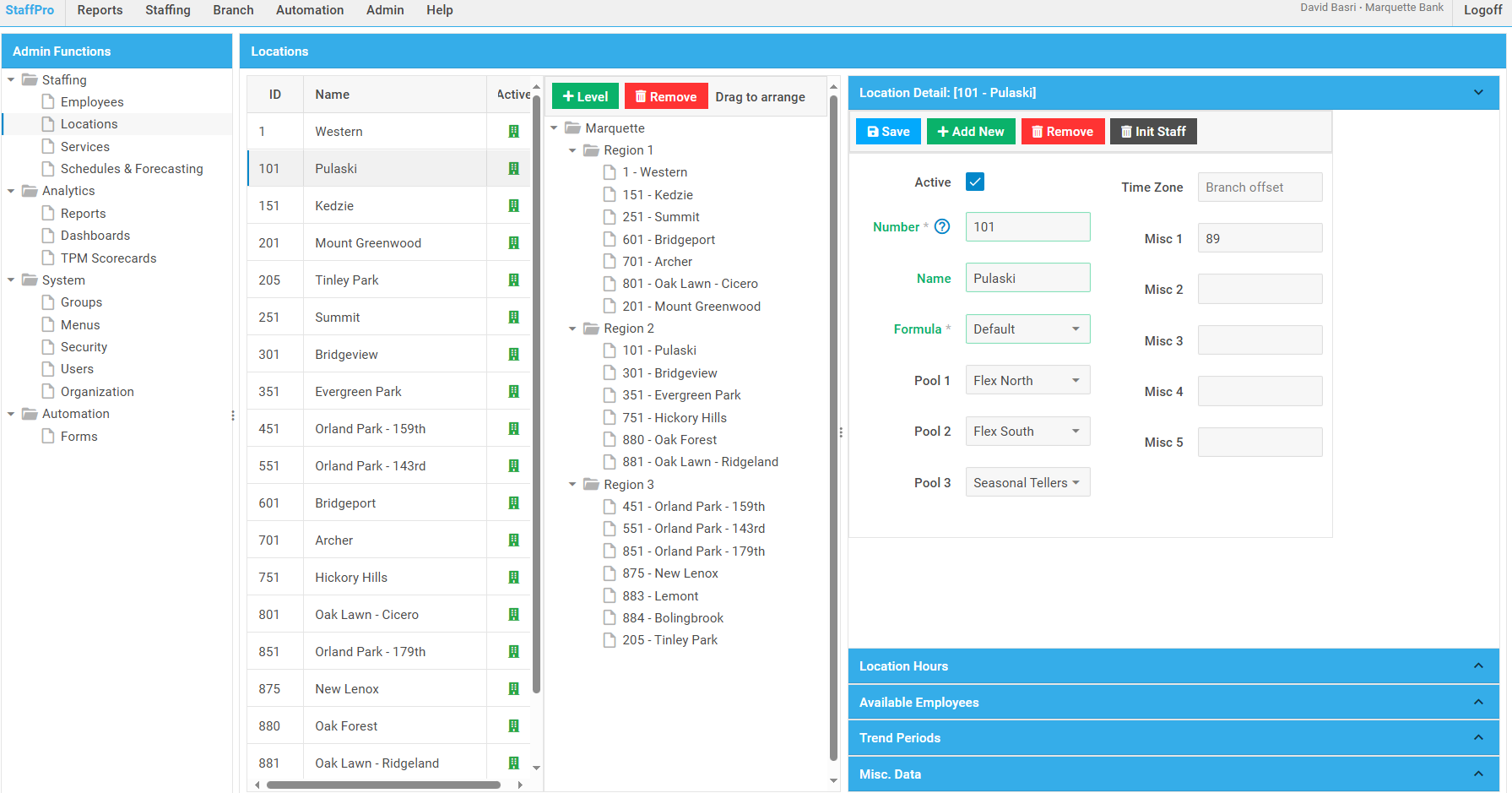This screenshot has height=793, width=1512.
Task: Toggle the active icon for Tinley Park
Action: (x=513, y=280)
